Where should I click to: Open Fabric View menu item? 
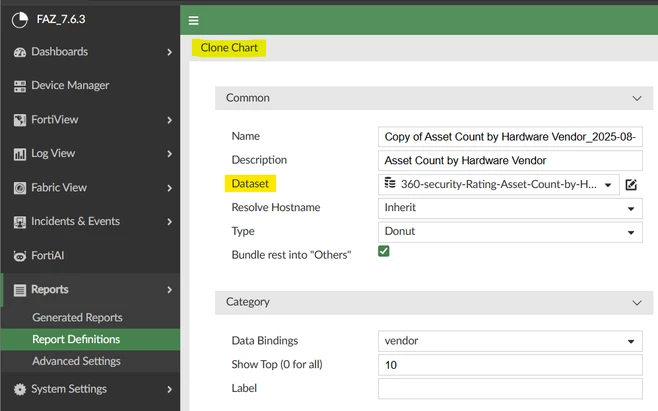90,188
